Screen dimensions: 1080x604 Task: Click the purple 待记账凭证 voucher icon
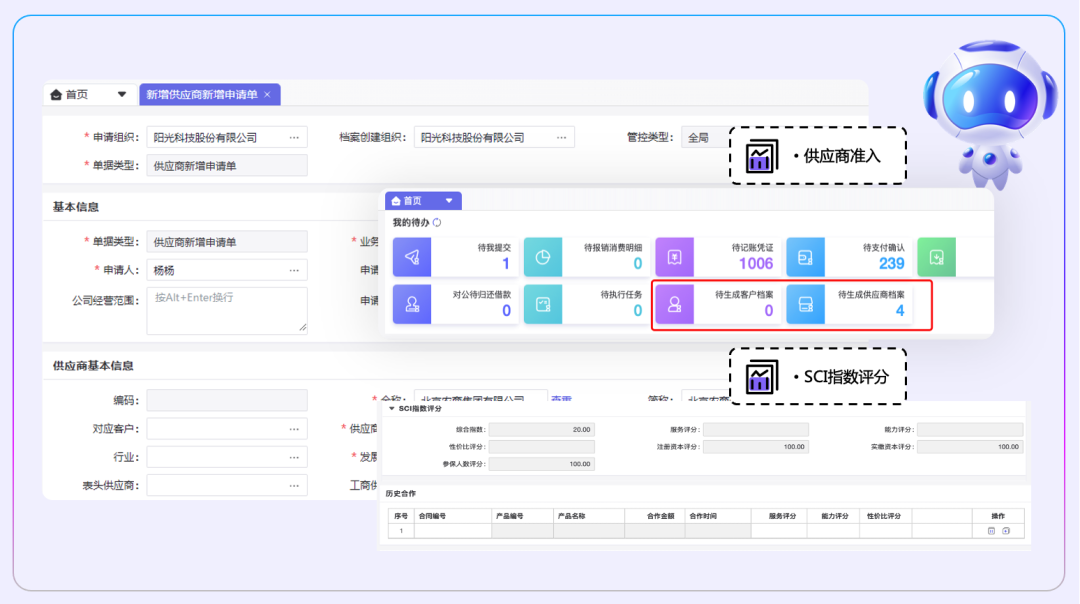point(675,257)
